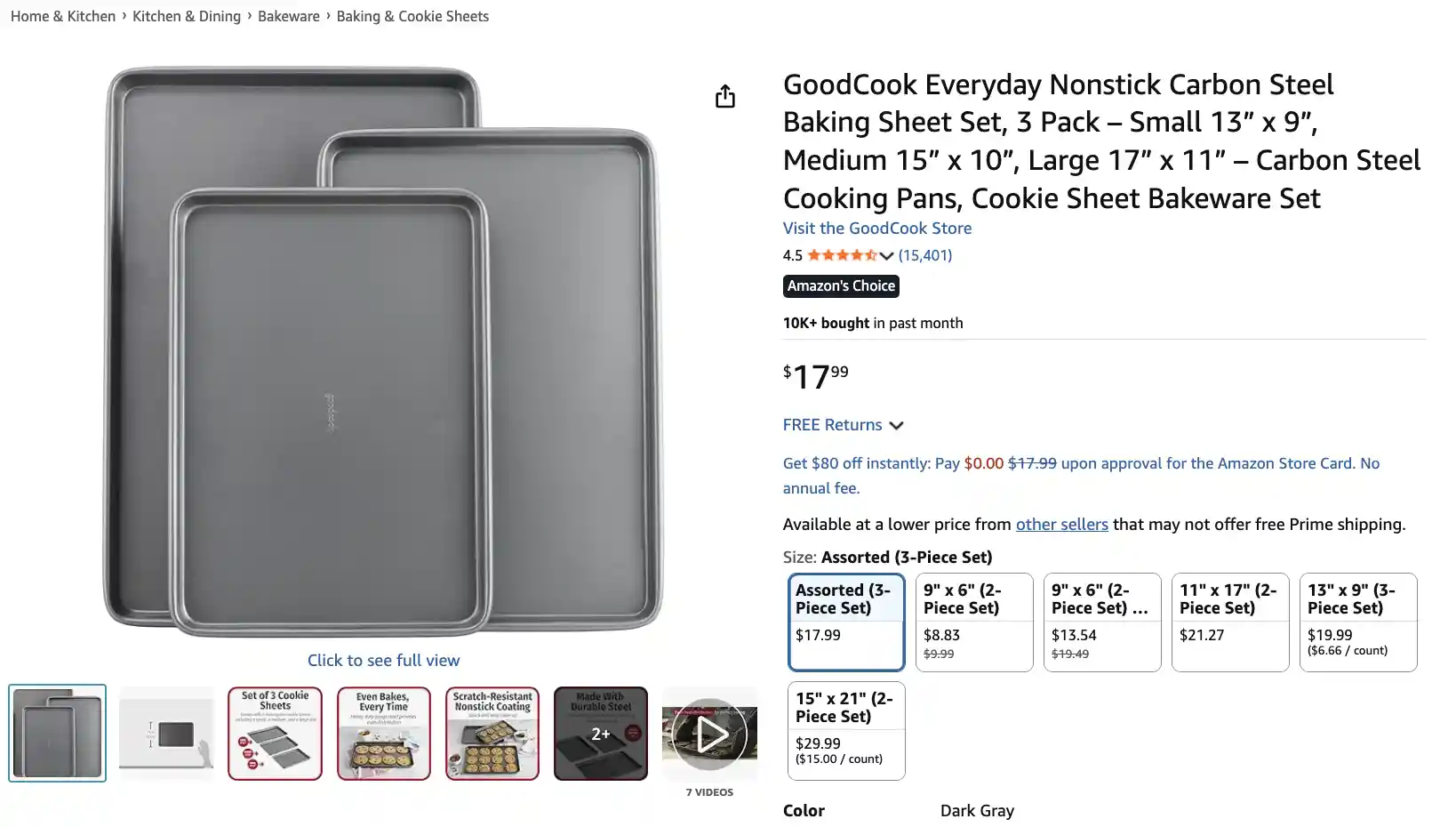Select the 13" x 9" (3-Piece Set) size

(x=1357, y=622)
